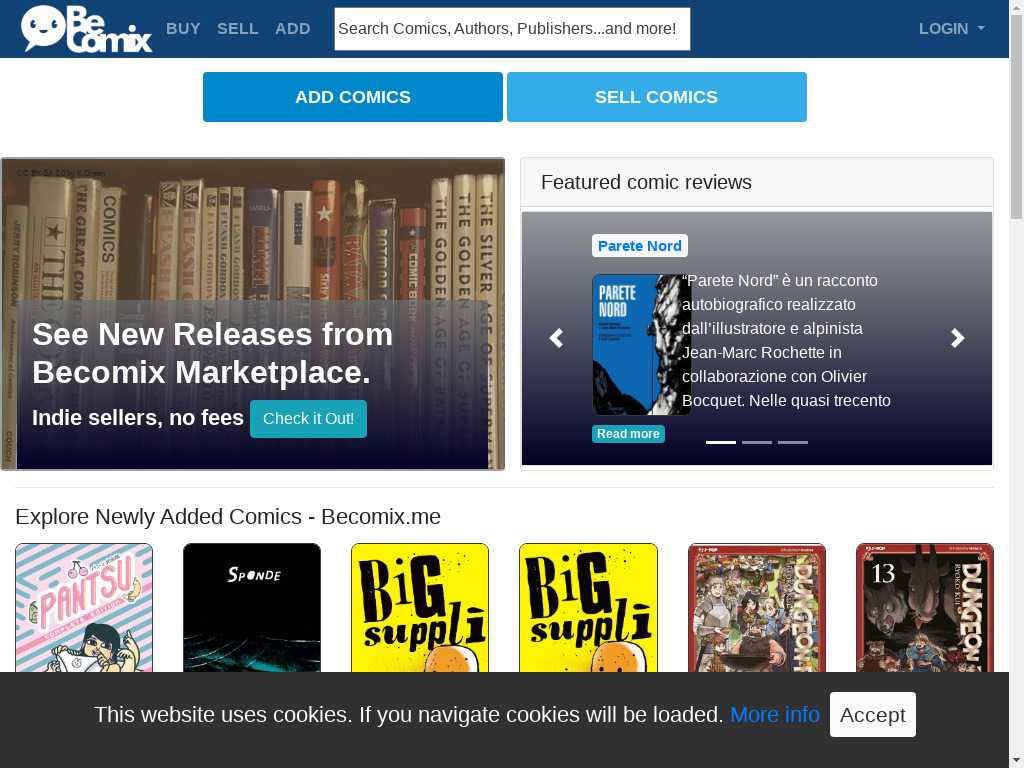Select the second carousel indicator
The width and height of the screenshot is (1024, 768).
coord(757,442)
